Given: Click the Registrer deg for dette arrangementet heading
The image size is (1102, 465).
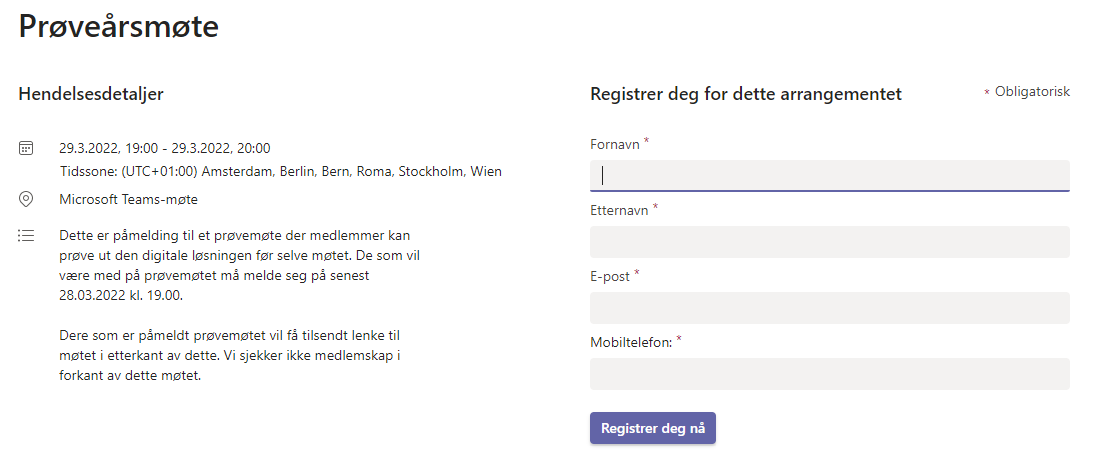Looking at the screenshot, I should pos(746,94).
